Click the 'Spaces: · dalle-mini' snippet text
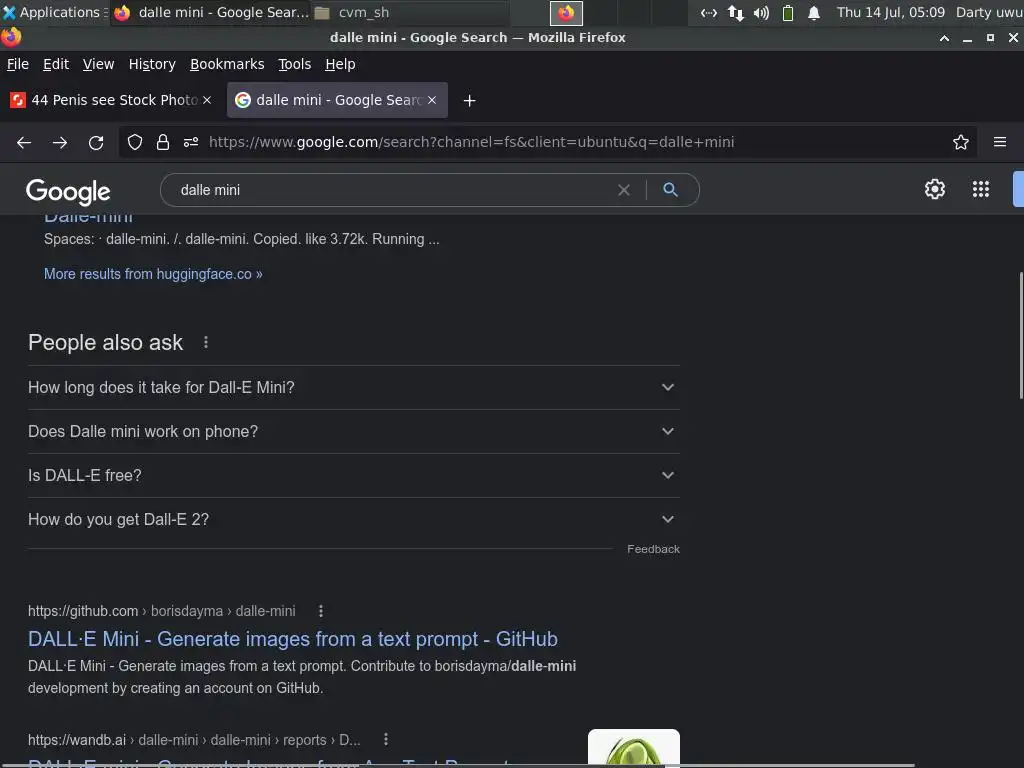The width and height of the screenshot is (1024, 768). 242,239
